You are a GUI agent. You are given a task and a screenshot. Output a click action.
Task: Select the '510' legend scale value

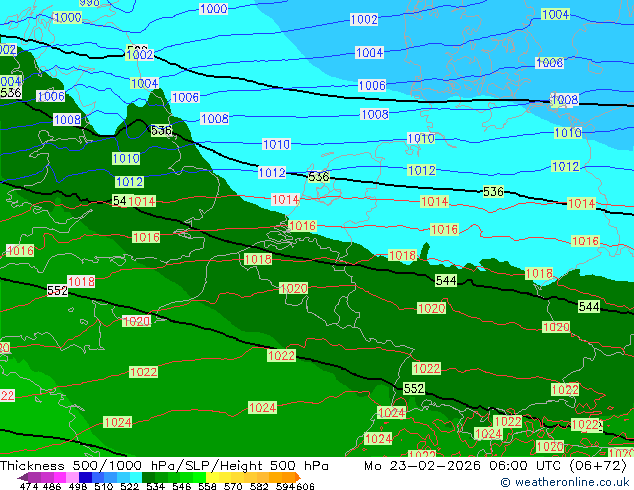coord(104,486)
